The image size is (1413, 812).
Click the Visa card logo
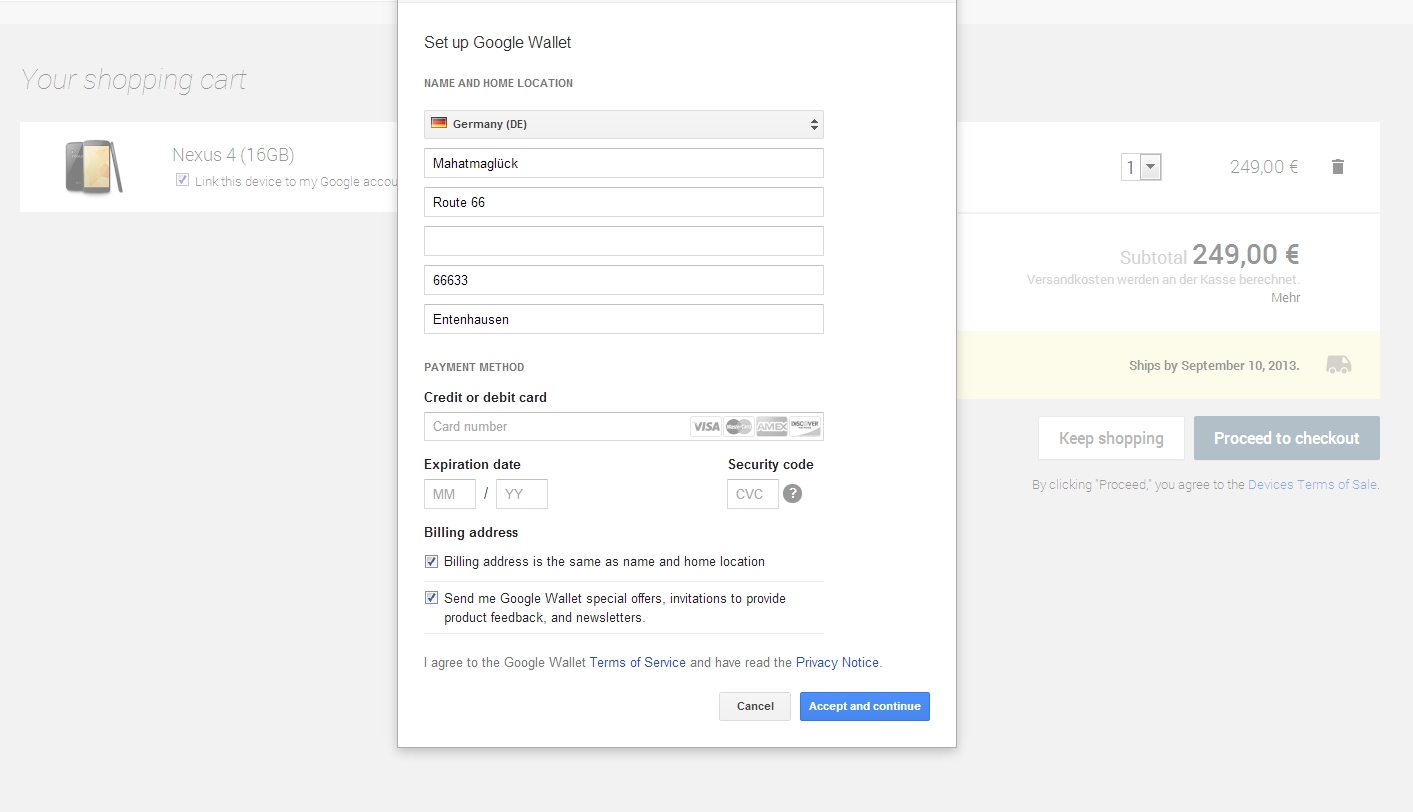point(706,427)
